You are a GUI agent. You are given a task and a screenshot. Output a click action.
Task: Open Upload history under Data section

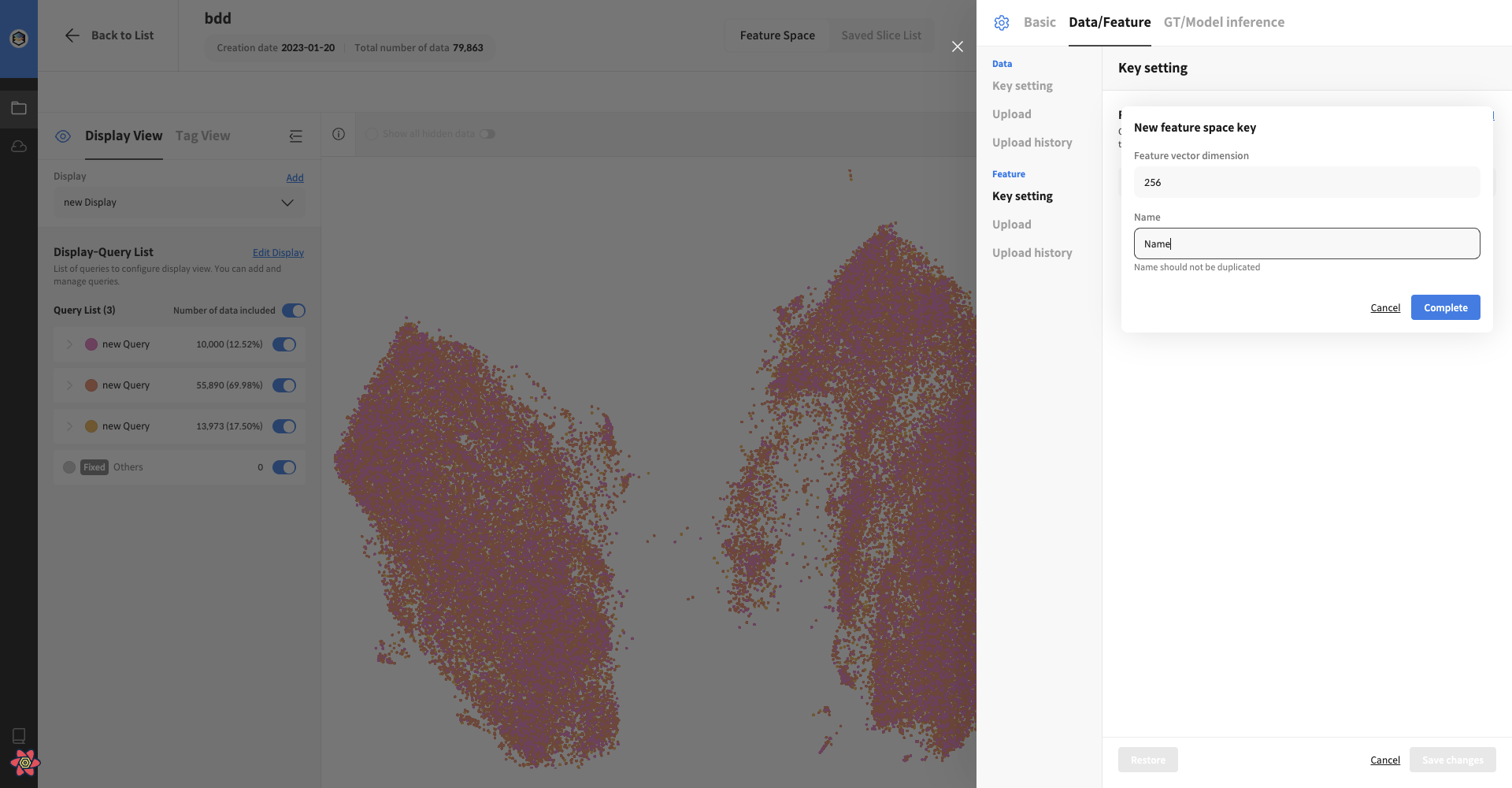click(1032, 143)
